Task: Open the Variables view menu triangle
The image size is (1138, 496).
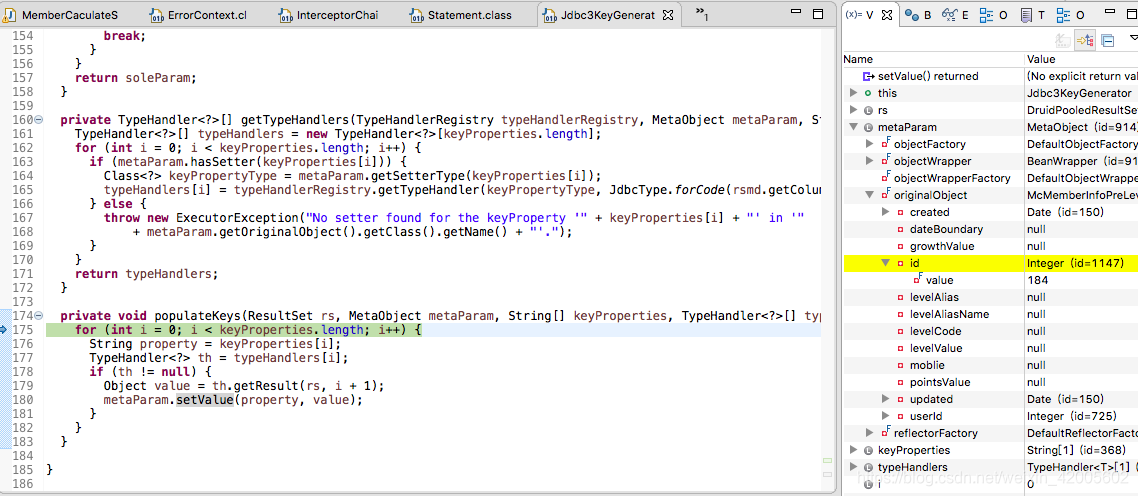Action: click(1133, 37)
